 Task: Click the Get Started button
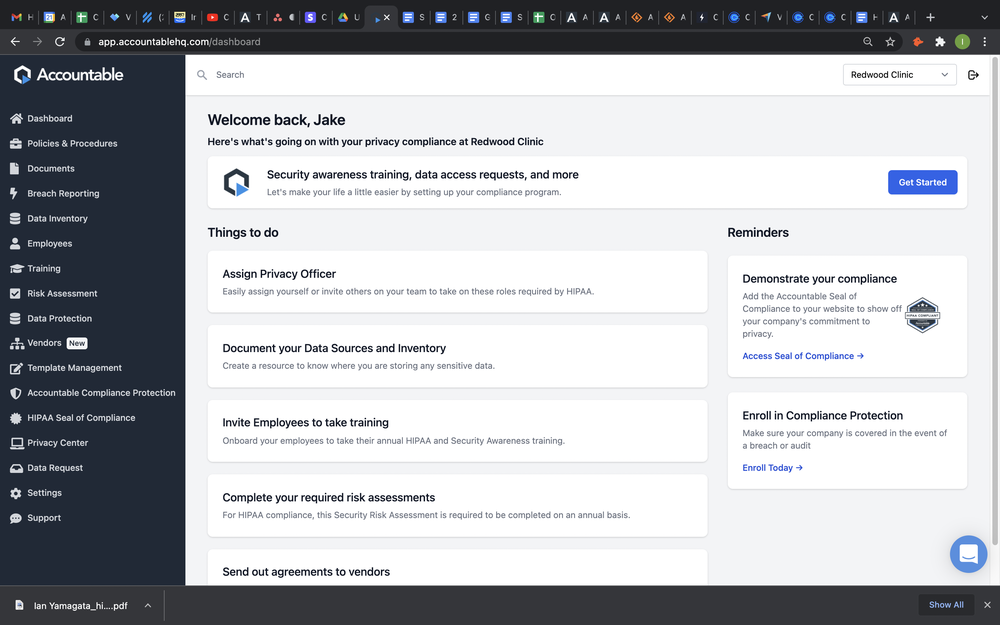[922, 182]
